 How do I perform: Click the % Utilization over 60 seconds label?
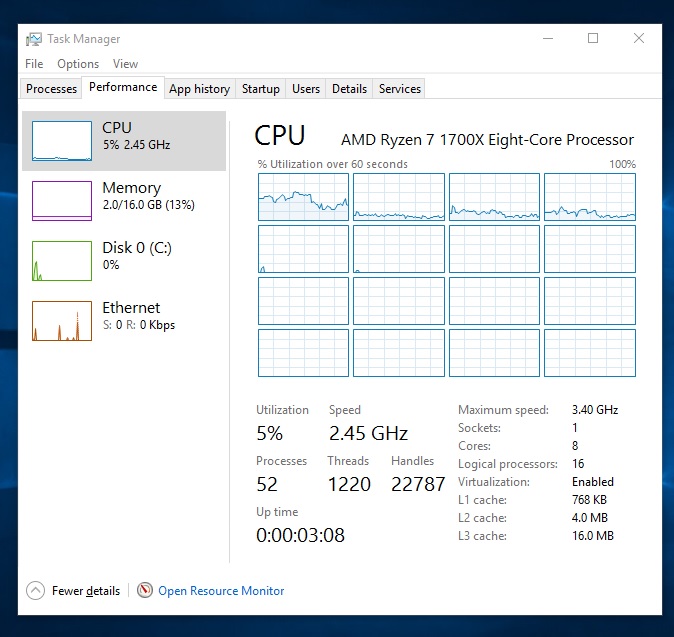pyautogui.click(x=332, y=164)
